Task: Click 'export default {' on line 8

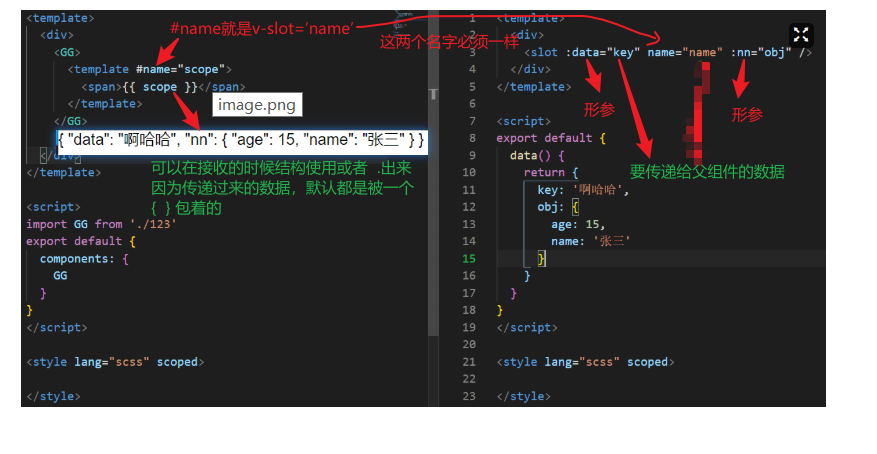Action: point(551,138)
